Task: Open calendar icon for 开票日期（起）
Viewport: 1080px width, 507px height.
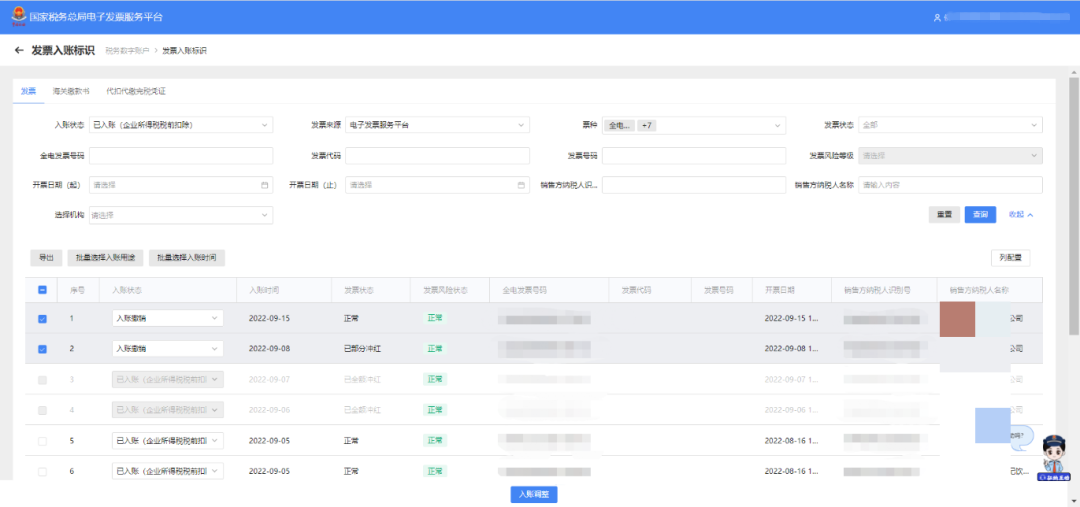Action: tap(265, 185)
